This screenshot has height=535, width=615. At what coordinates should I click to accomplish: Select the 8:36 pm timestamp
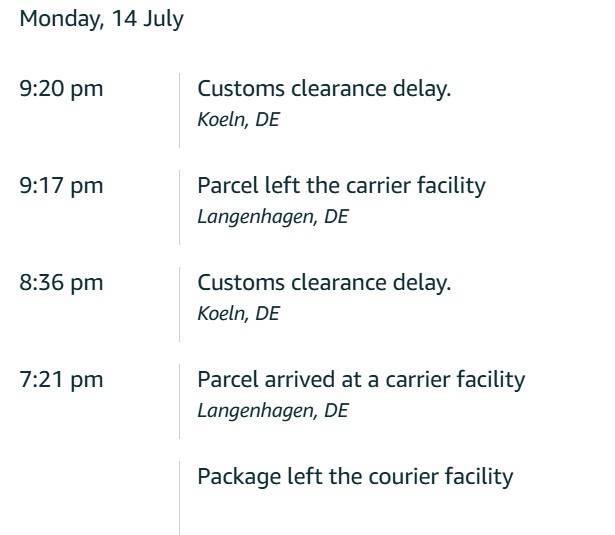coord(61,283)
